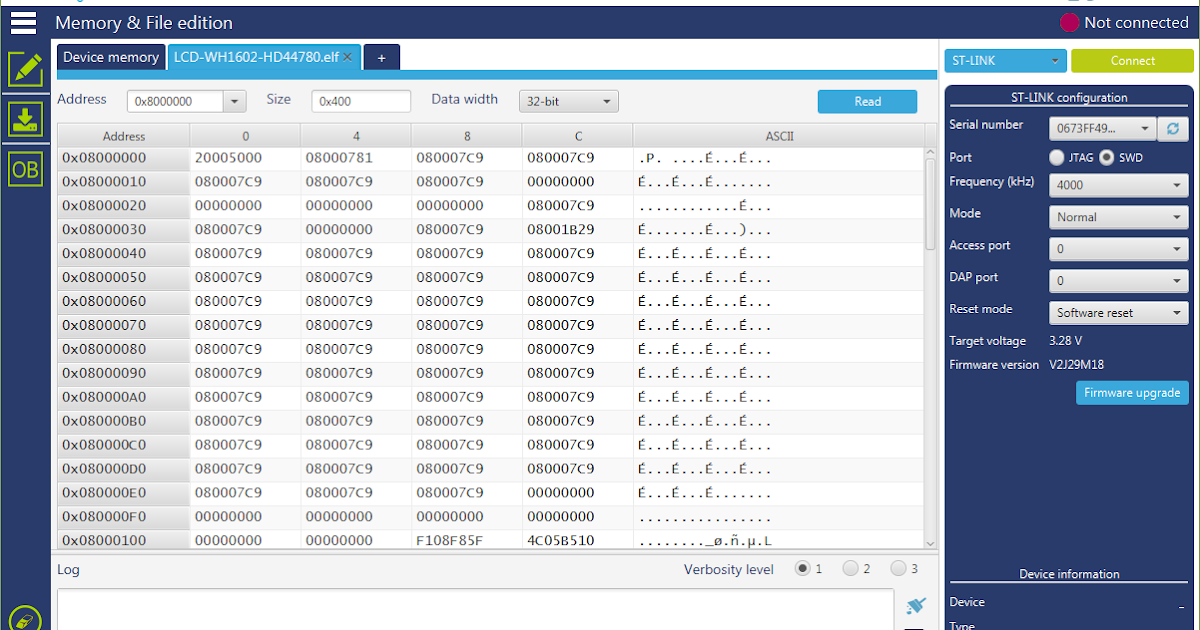Click inside the Size input field
The height and width of the screenshot is (630, 1200).
pyautogui.click(x=360, y=101)
